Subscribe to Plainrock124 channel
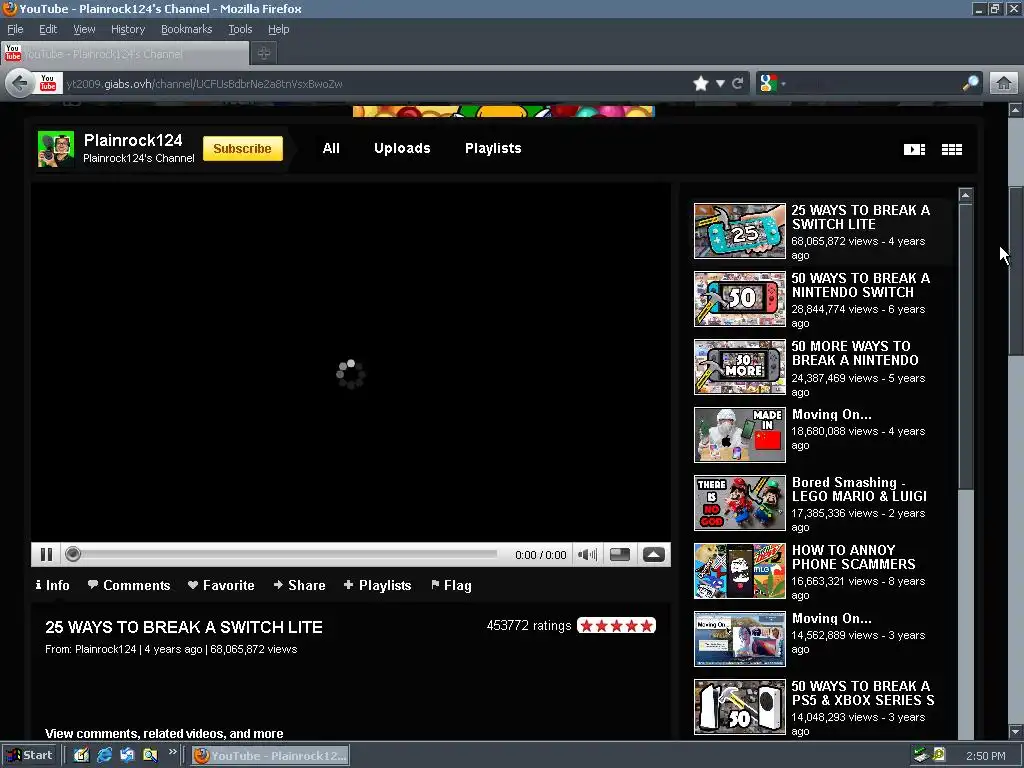 (x=242, y=148)
